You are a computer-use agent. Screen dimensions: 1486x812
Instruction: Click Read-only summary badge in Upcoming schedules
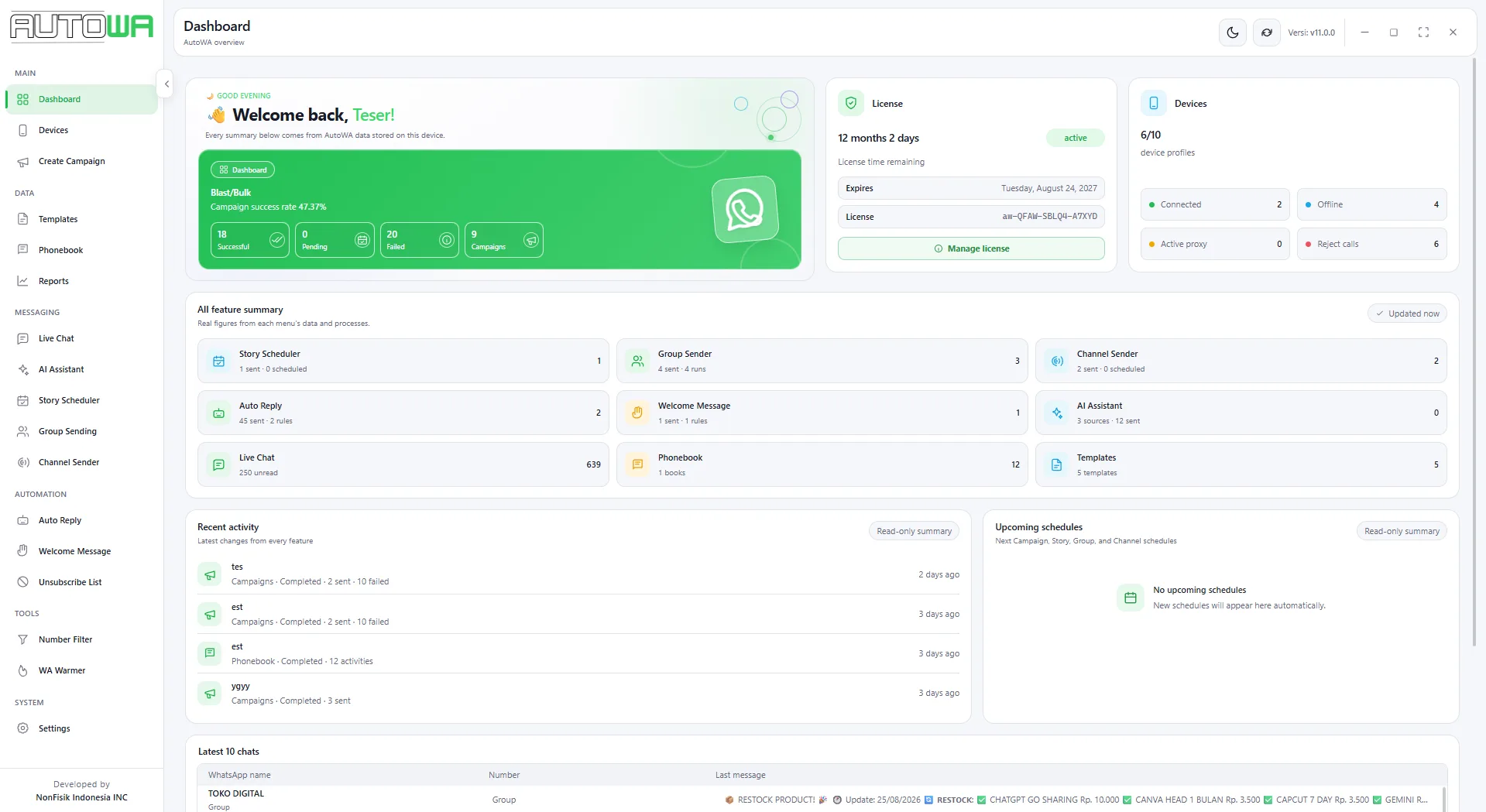click(1402, 531)
